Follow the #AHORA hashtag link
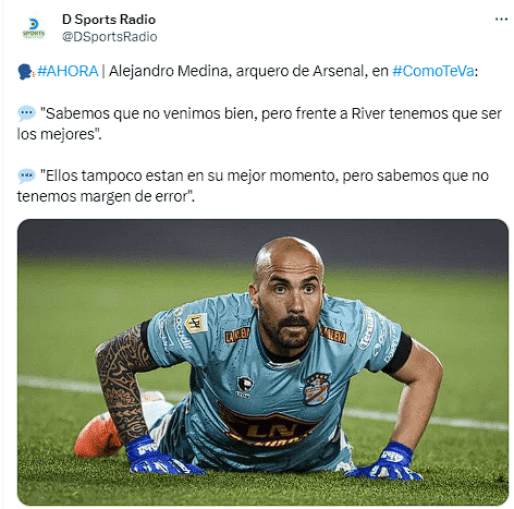 pos(68,71)
